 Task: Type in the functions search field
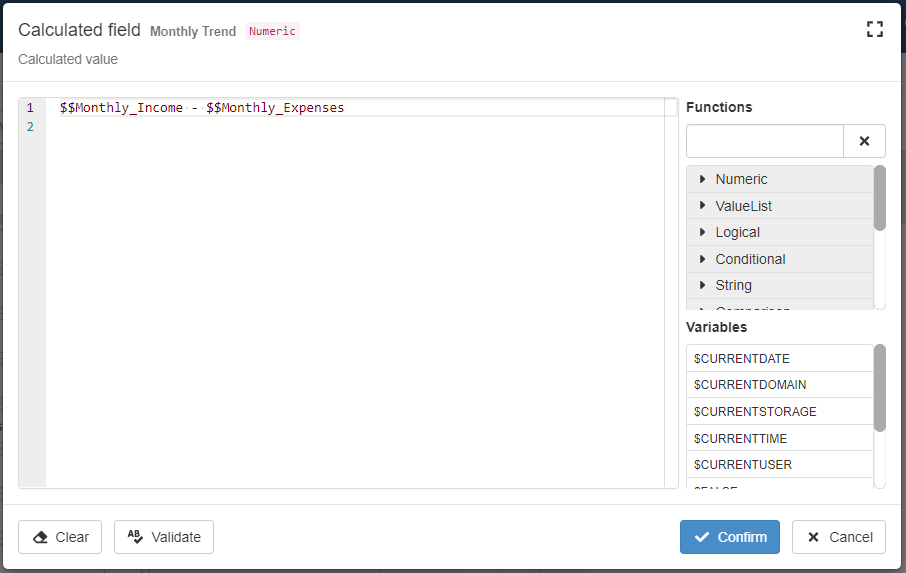click(765, 142)
